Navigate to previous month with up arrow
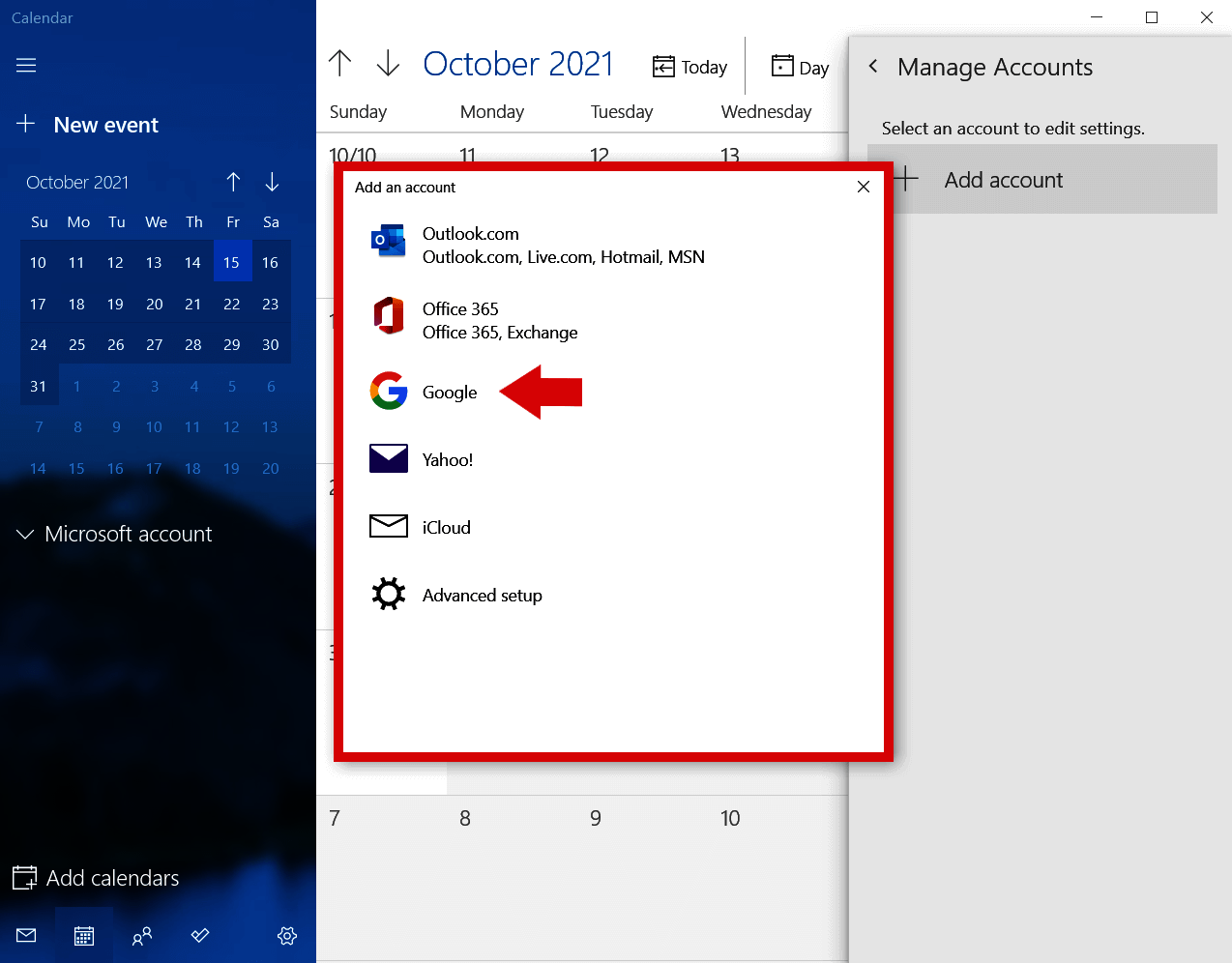The width and height of the screenshot is (1232, 963). pyautogui.click(x=233, y=182)
